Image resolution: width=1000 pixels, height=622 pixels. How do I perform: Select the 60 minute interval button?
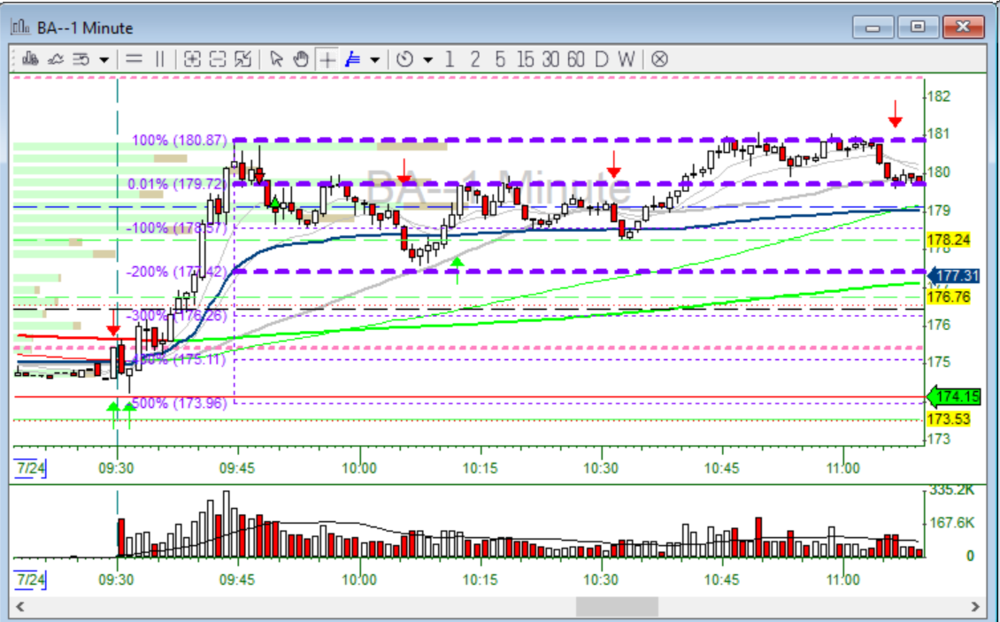pyautogui.click(x=575, y=59)
